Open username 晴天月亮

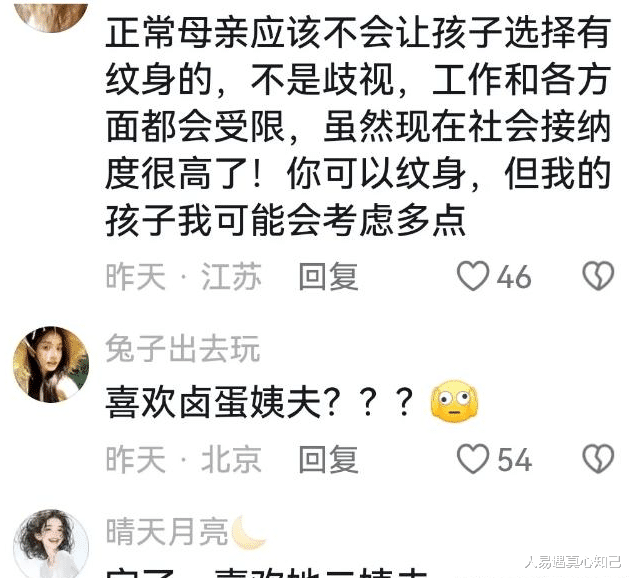(167, 531)
